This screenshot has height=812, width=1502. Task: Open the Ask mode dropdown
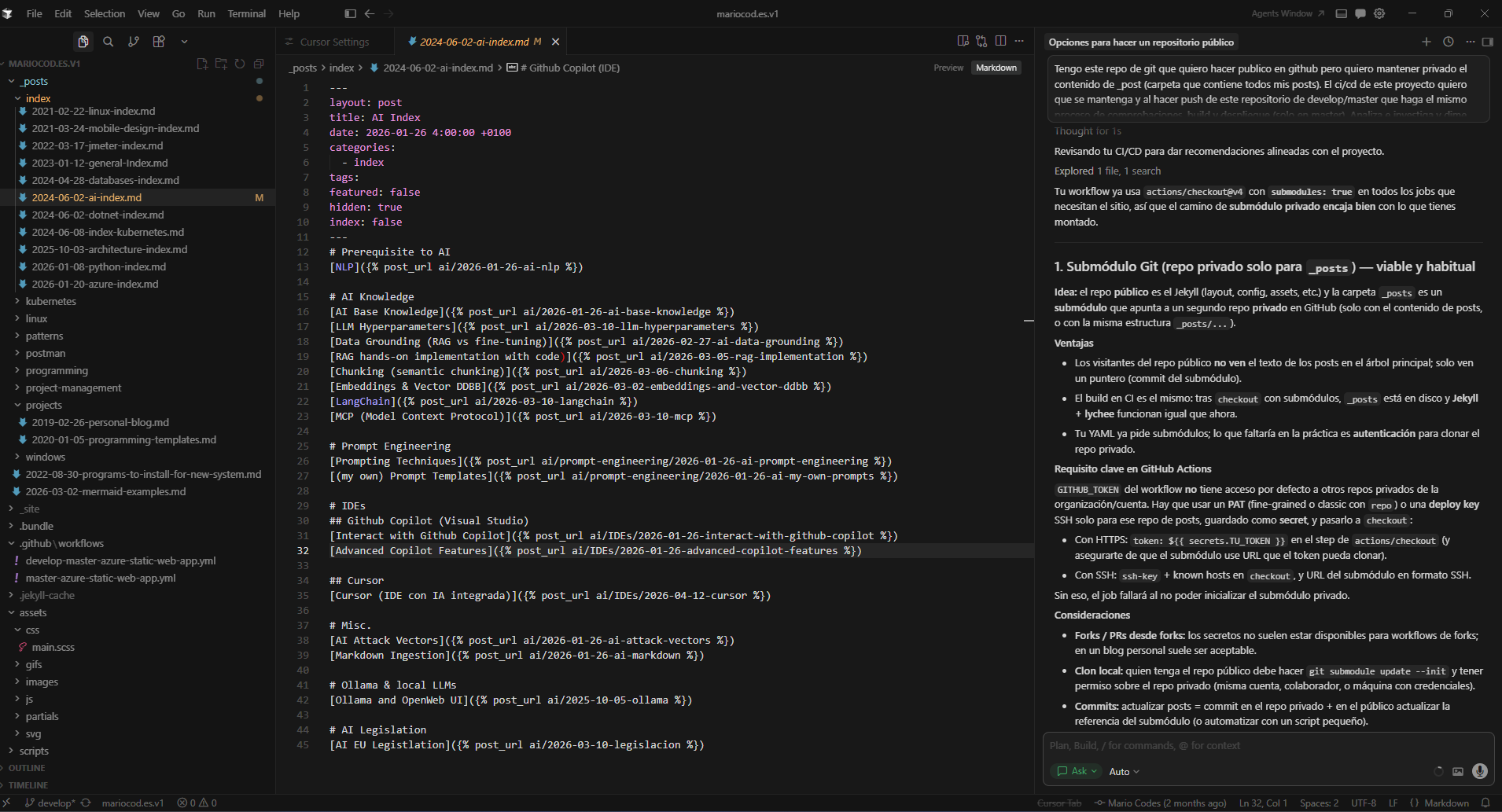click(1076, 771)
